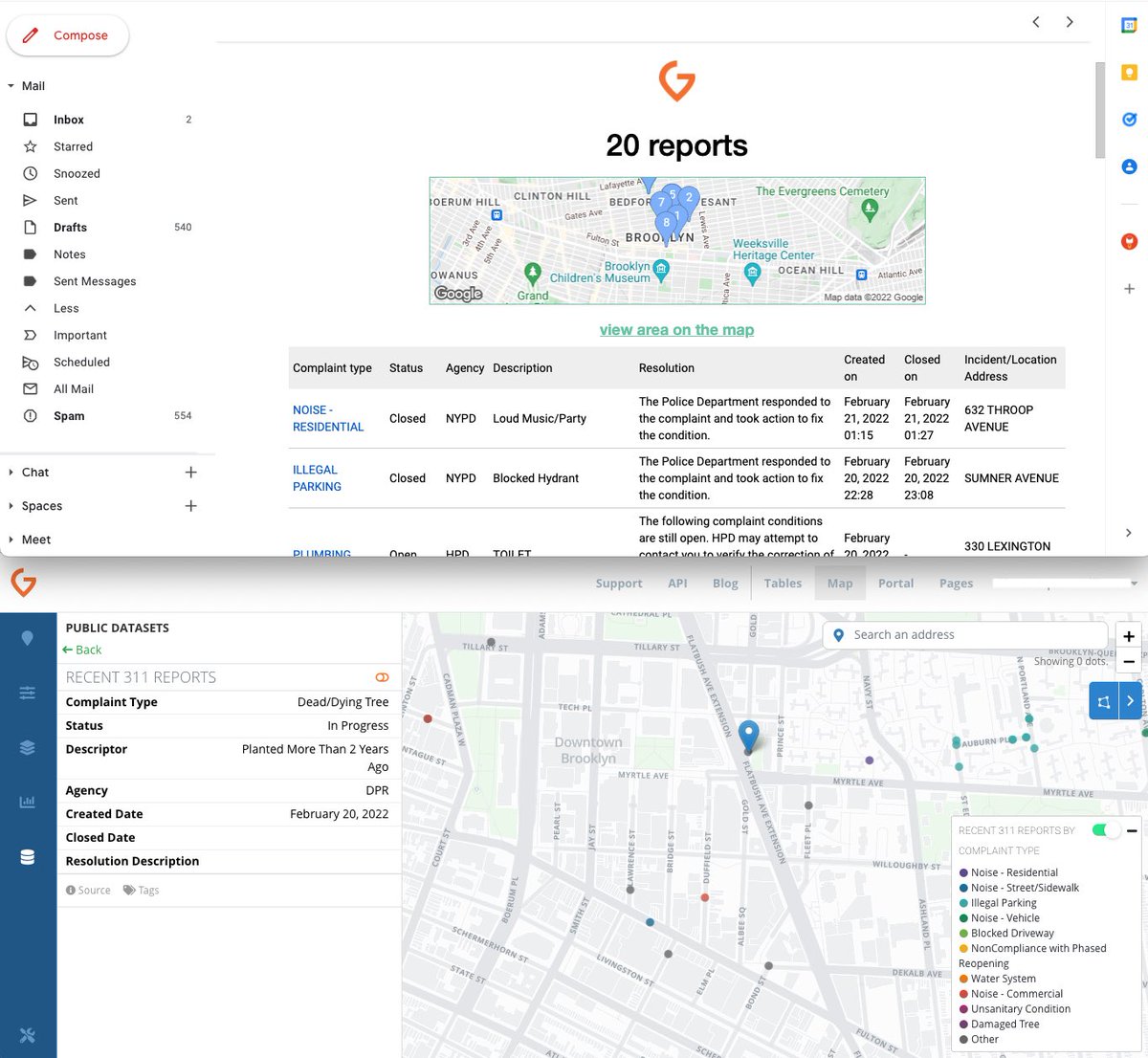Switch to the Tables tab
This screenshot has width=1148, height=1058.
click(x=783, y=584)
